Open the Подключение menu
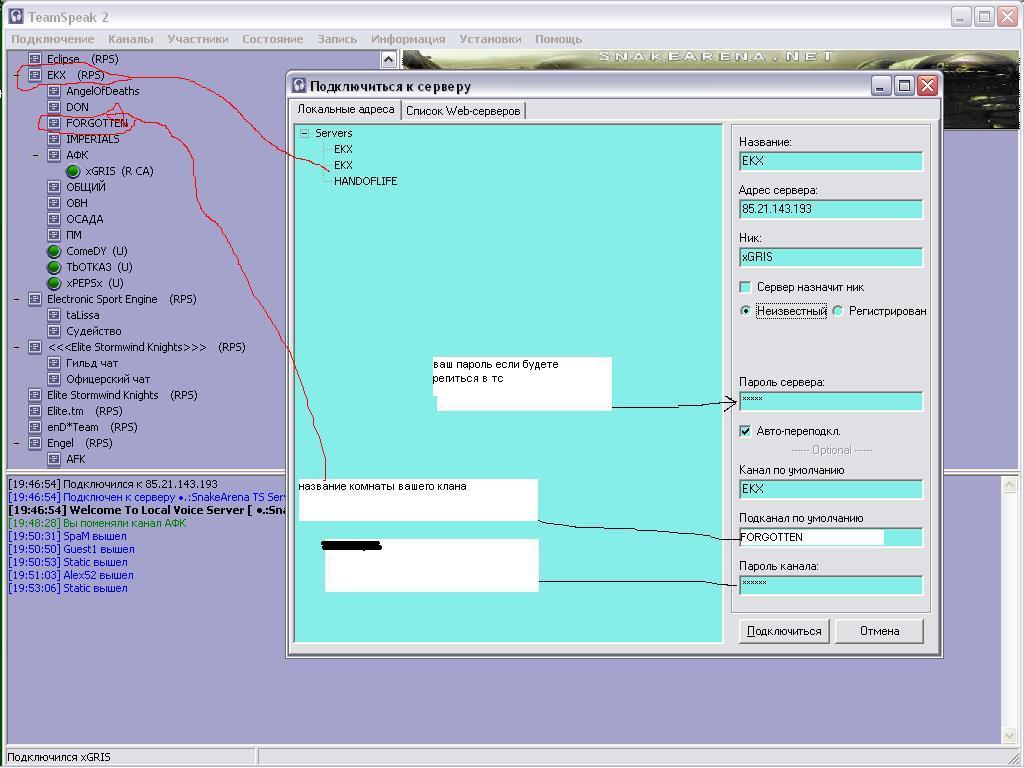Screen dimensions: 1024x768 coord(53,39)
